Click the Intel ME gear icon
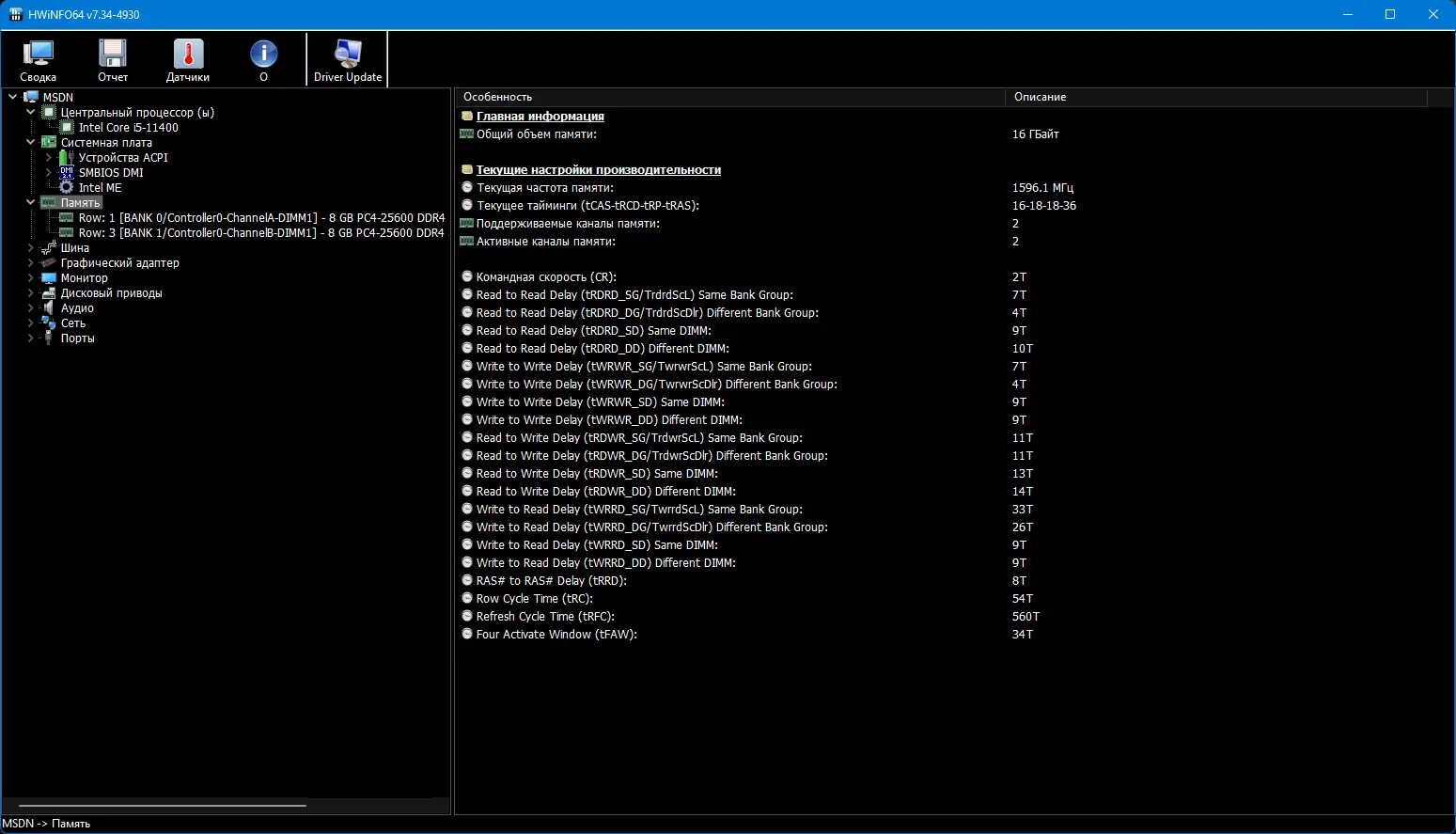 (67, 187)
